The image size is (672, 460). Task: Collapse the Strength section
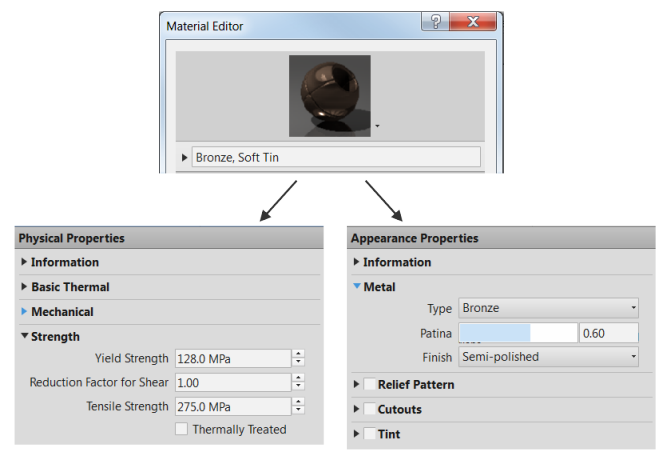pos(24,336)
